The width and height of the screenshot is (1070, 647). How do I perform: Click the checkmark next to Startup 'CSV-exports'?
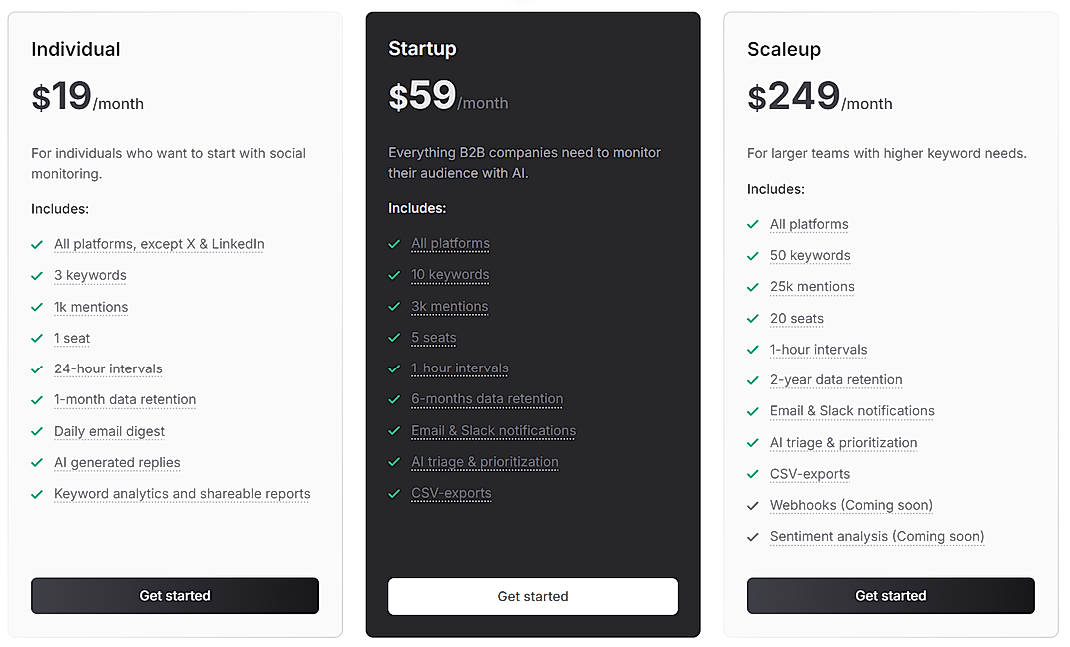[x=394, y=494]
